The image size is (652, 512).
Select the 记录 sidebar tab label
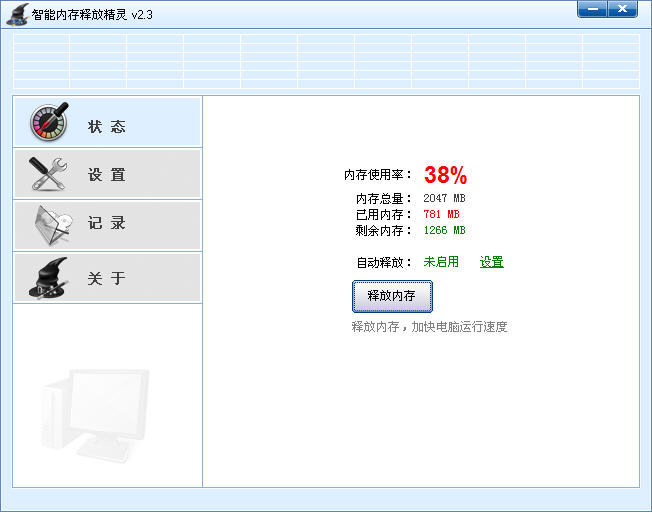coord(107,224)
